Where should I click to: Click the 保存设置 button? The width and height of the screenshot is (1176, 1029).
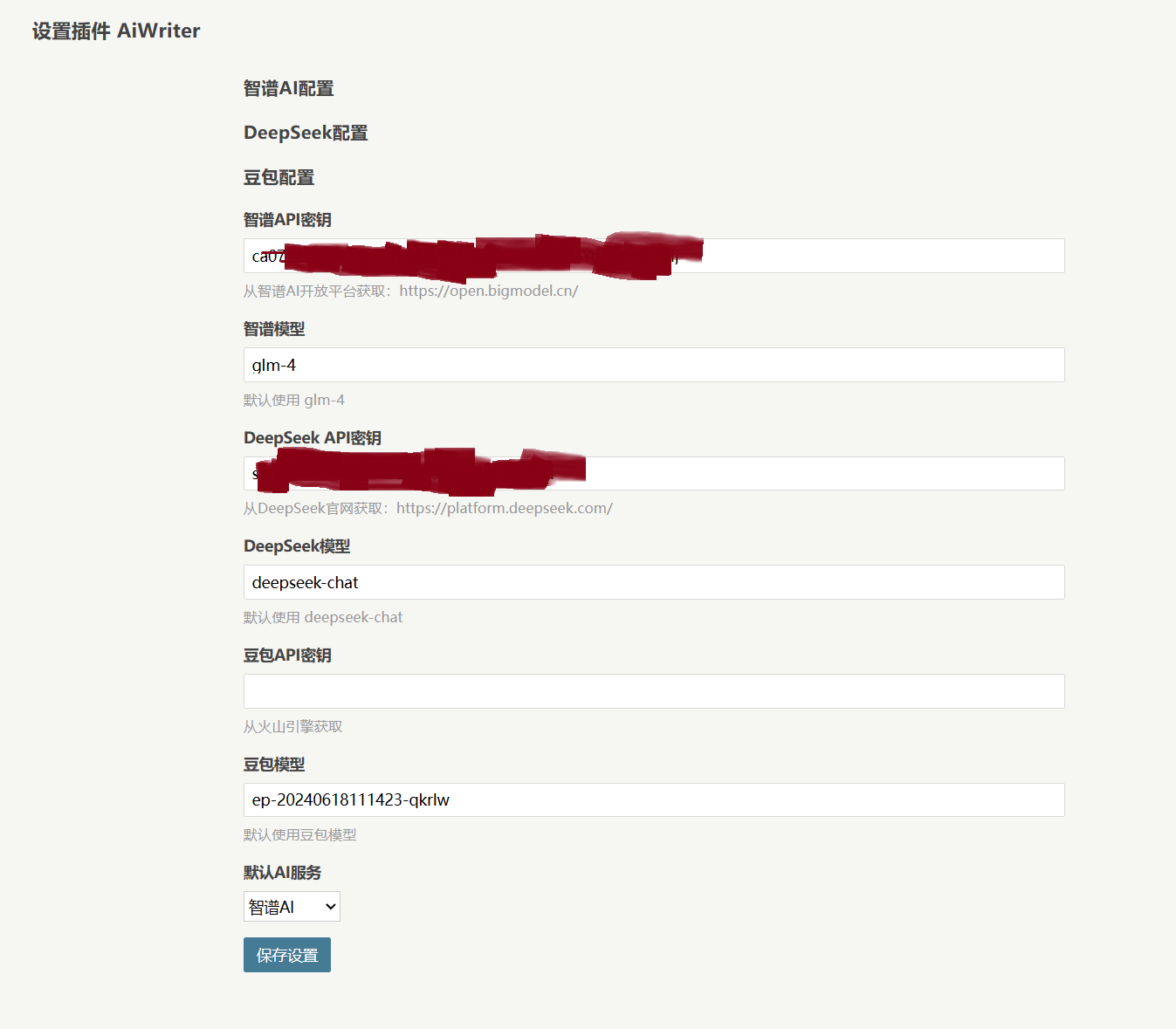pos(286,954)
